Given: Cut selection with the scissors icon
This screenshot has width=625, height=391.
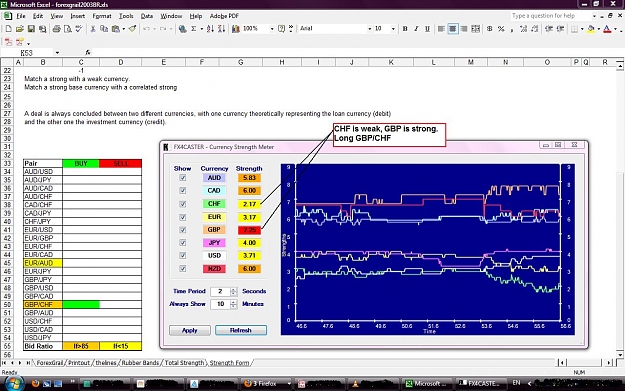Looking at the screenshot, I should click(x=93, y=29).
